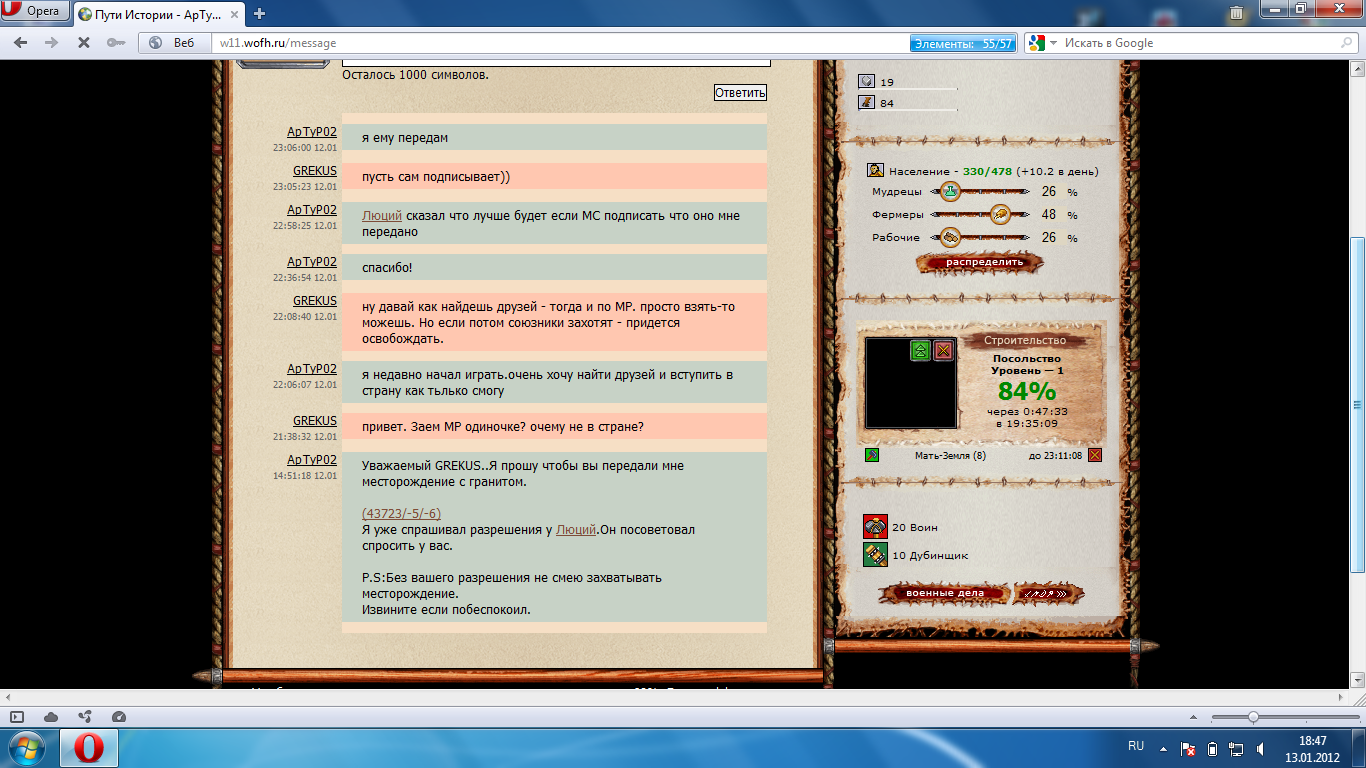
Task: Open военные дела
Action: click(944, 593)
